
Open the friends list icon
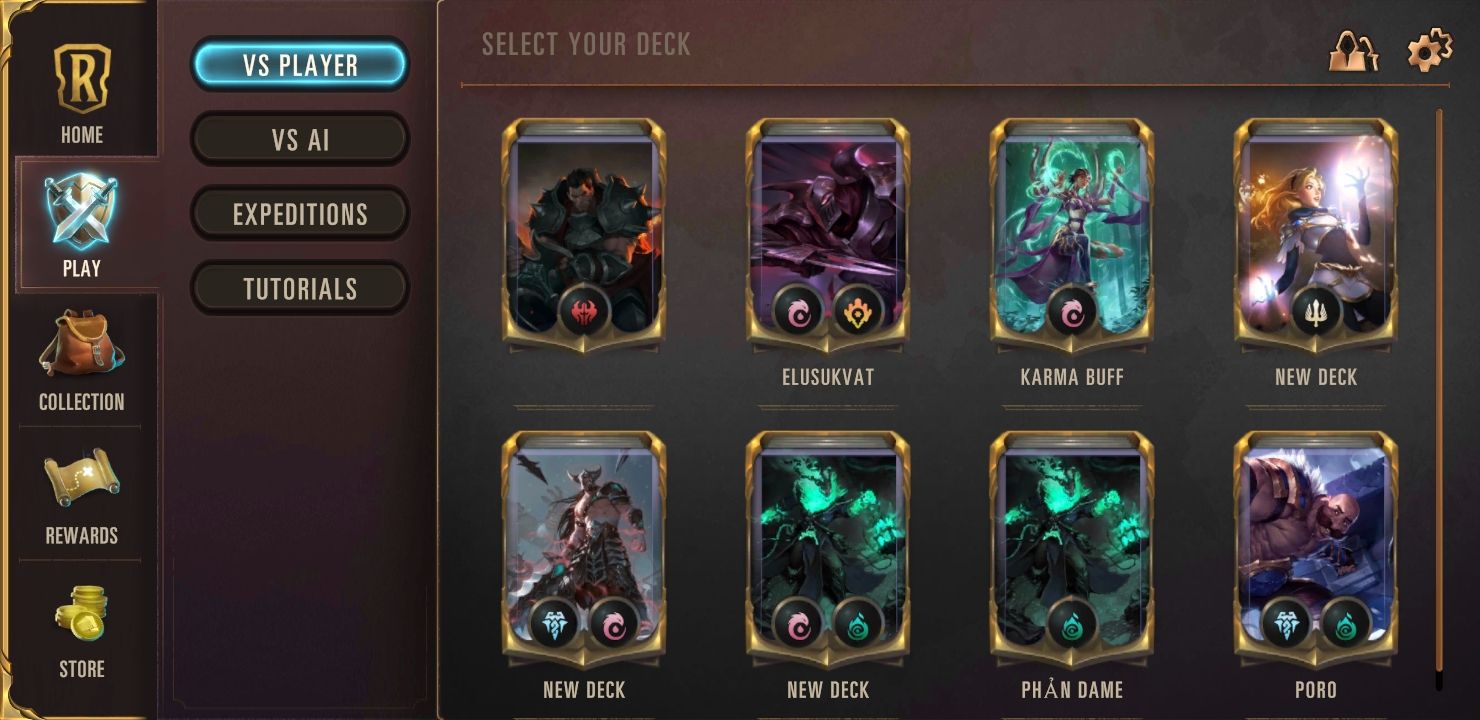1353,49
